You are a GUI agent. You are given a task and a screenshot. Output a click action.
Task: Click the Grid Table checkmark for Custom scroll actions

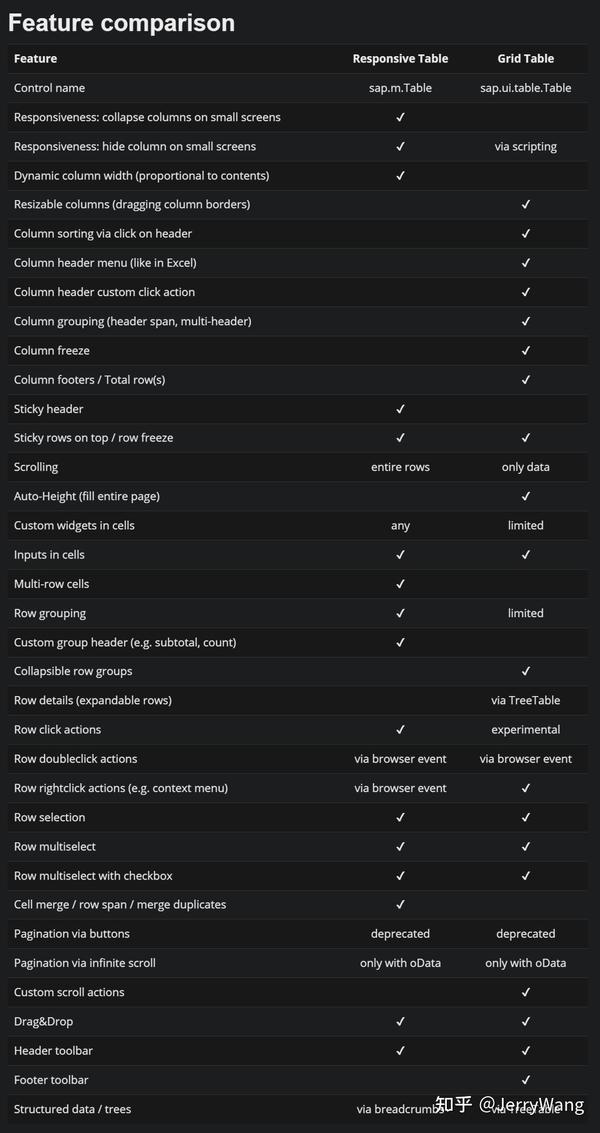tap(526, 992)
